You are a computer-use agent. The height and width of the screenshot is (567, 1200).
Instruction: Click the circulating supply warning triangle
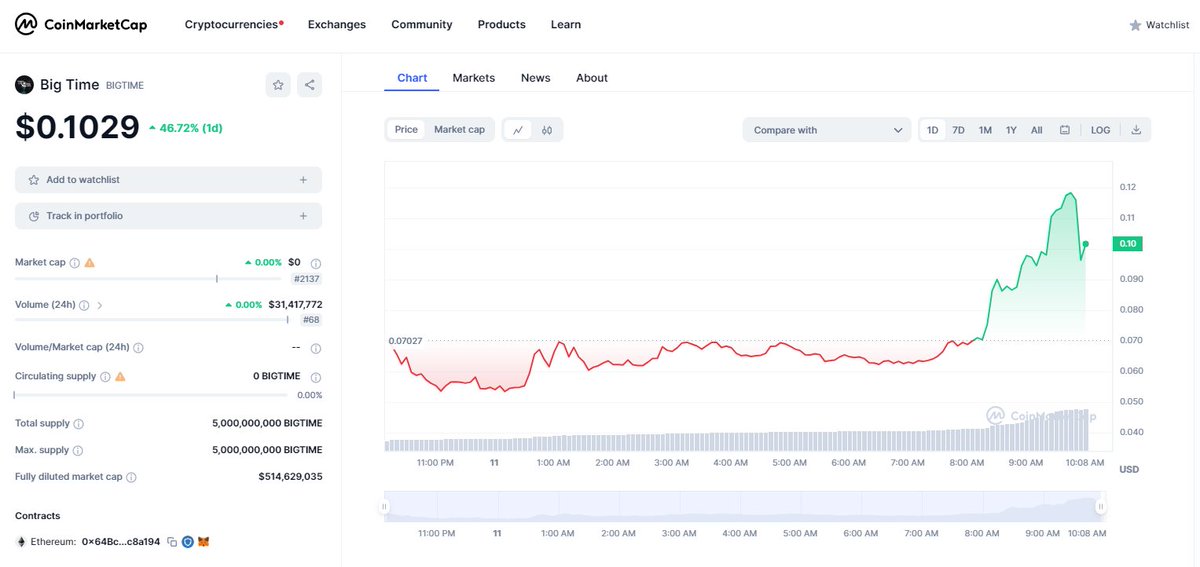pyautogui.click(x=120, y=377)
